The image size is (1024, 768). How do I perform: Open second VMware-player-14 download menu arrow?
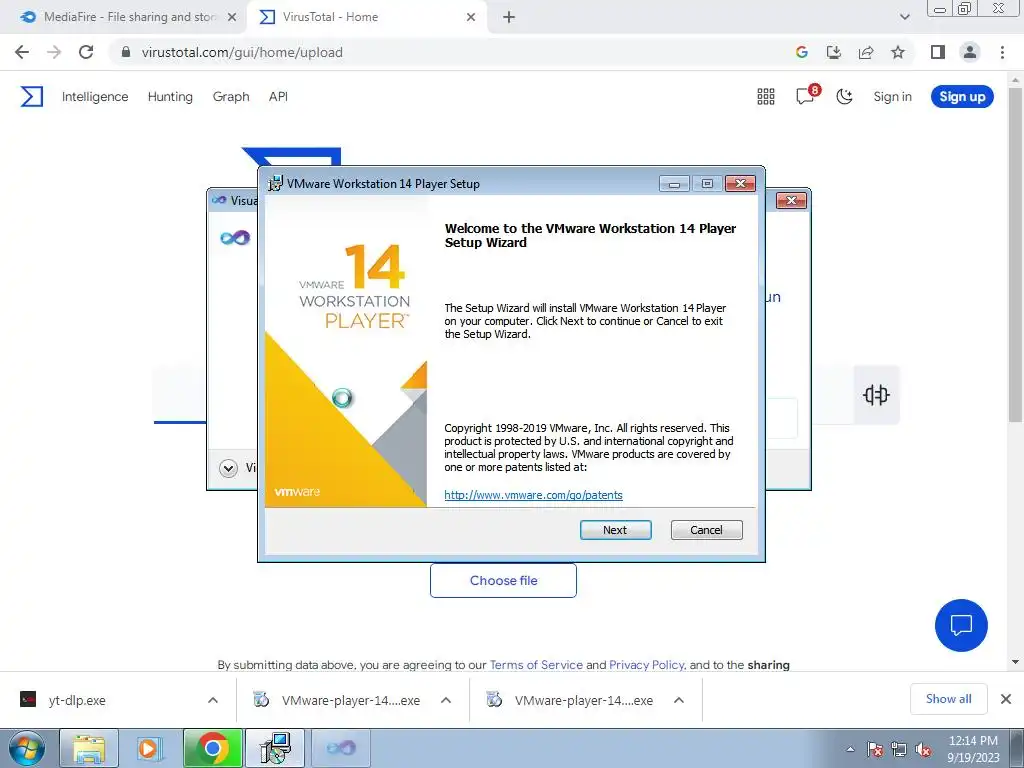click(x=679, y=700)
